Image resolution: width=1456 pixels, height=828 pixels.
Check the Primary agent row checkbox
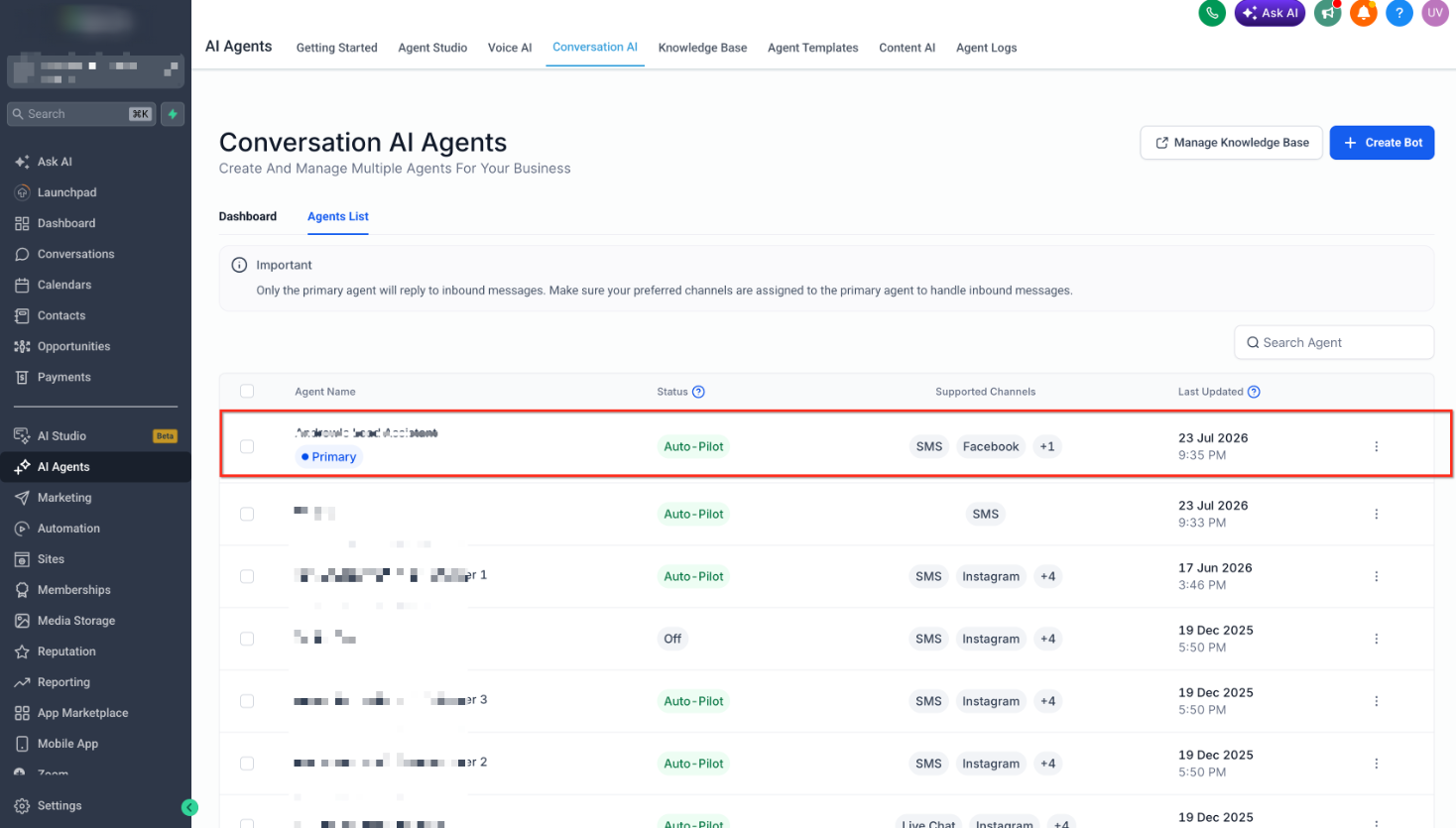[x=247, y=446]
